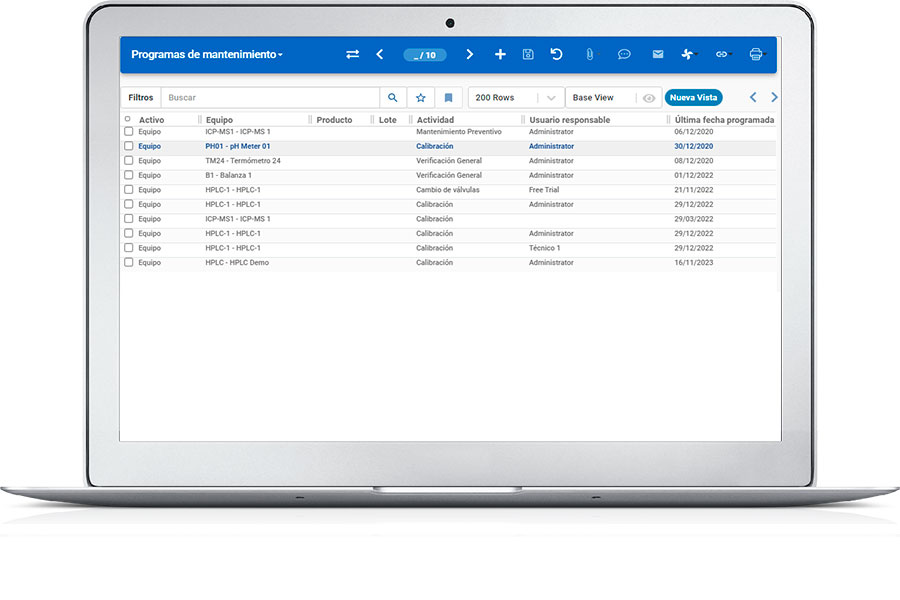Tick checkbox for PH01 - pH Meter 01 row

tap(128, 146)
